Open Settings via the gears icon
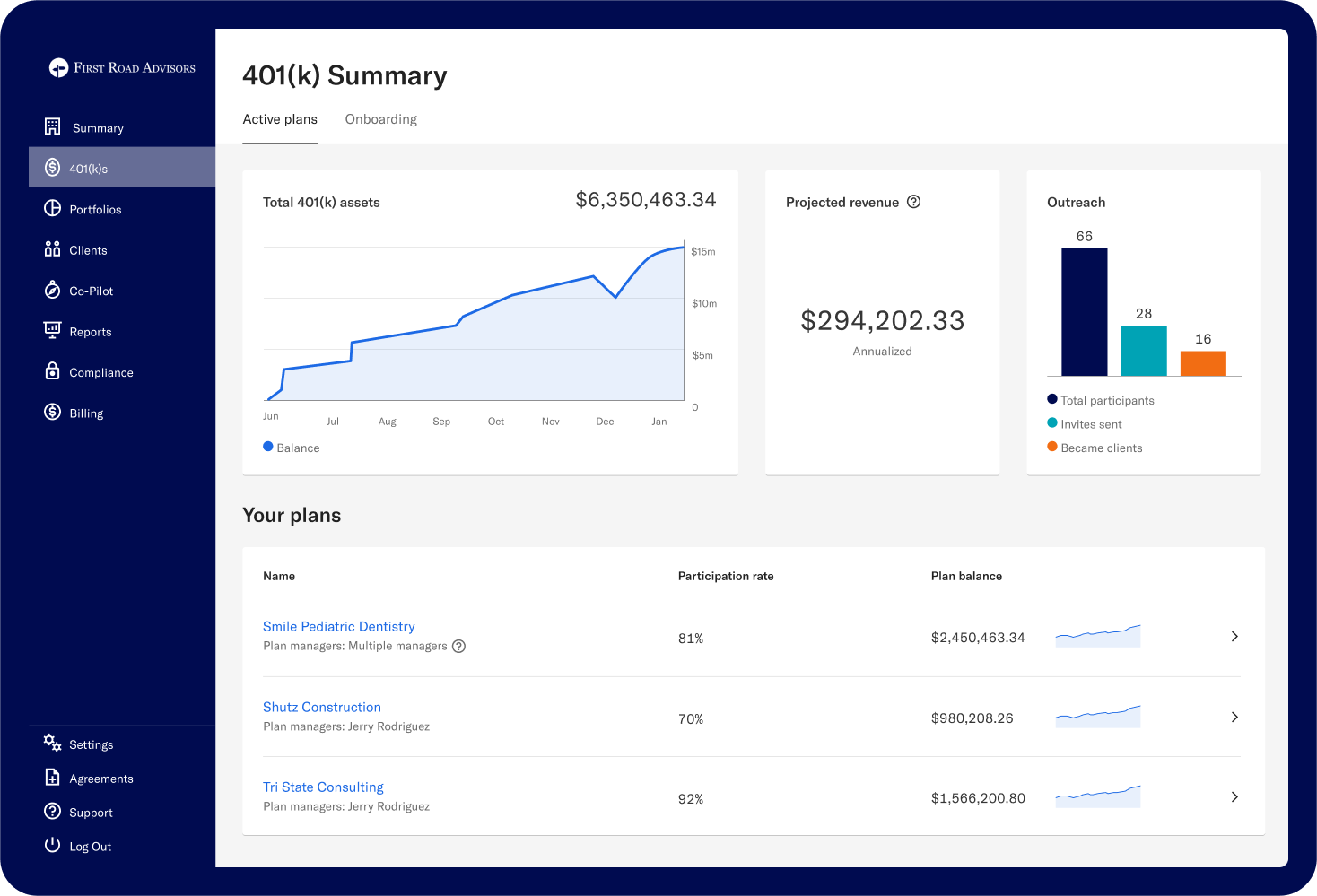Viewport: 1317px width, 896px height. coord(53,744)
